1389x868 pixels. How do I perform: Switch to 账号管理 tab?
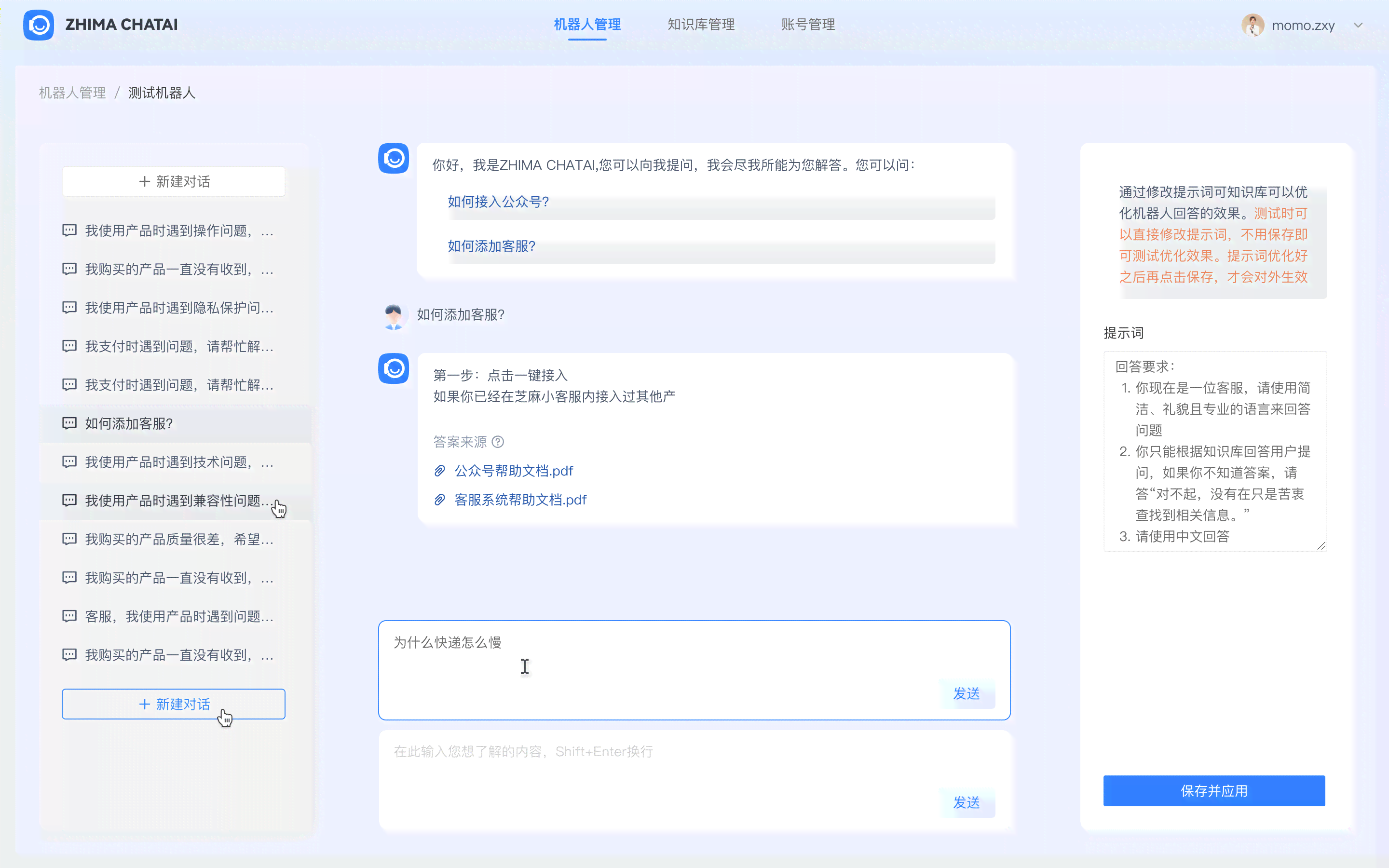(807, 25)
